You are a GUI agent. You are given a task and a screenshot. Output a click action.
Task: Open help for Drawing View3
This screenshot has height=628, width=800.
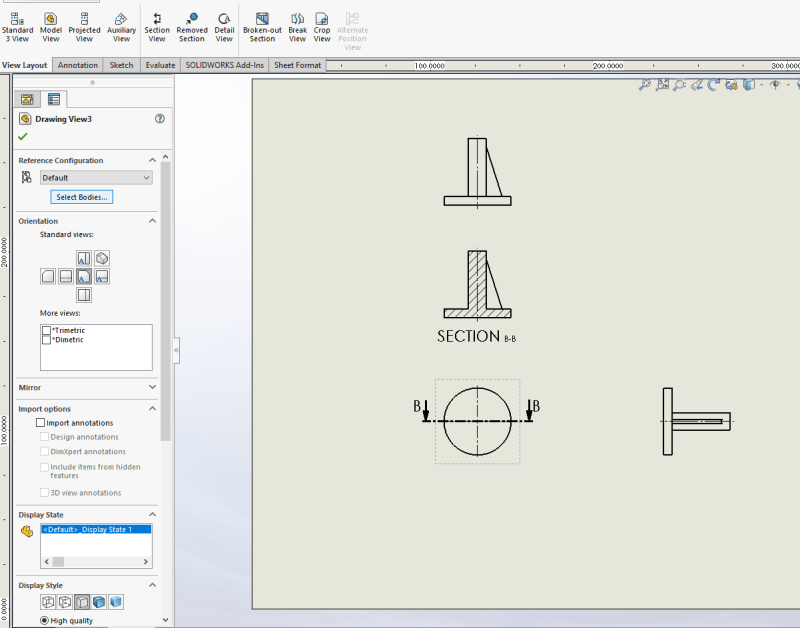click(160, 119)
